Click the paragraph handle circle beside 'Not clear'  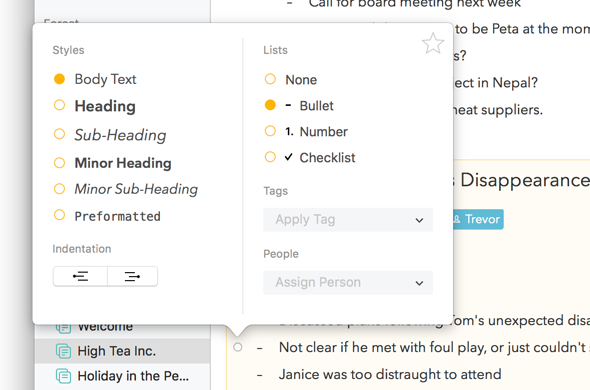(x=237, y=347)
